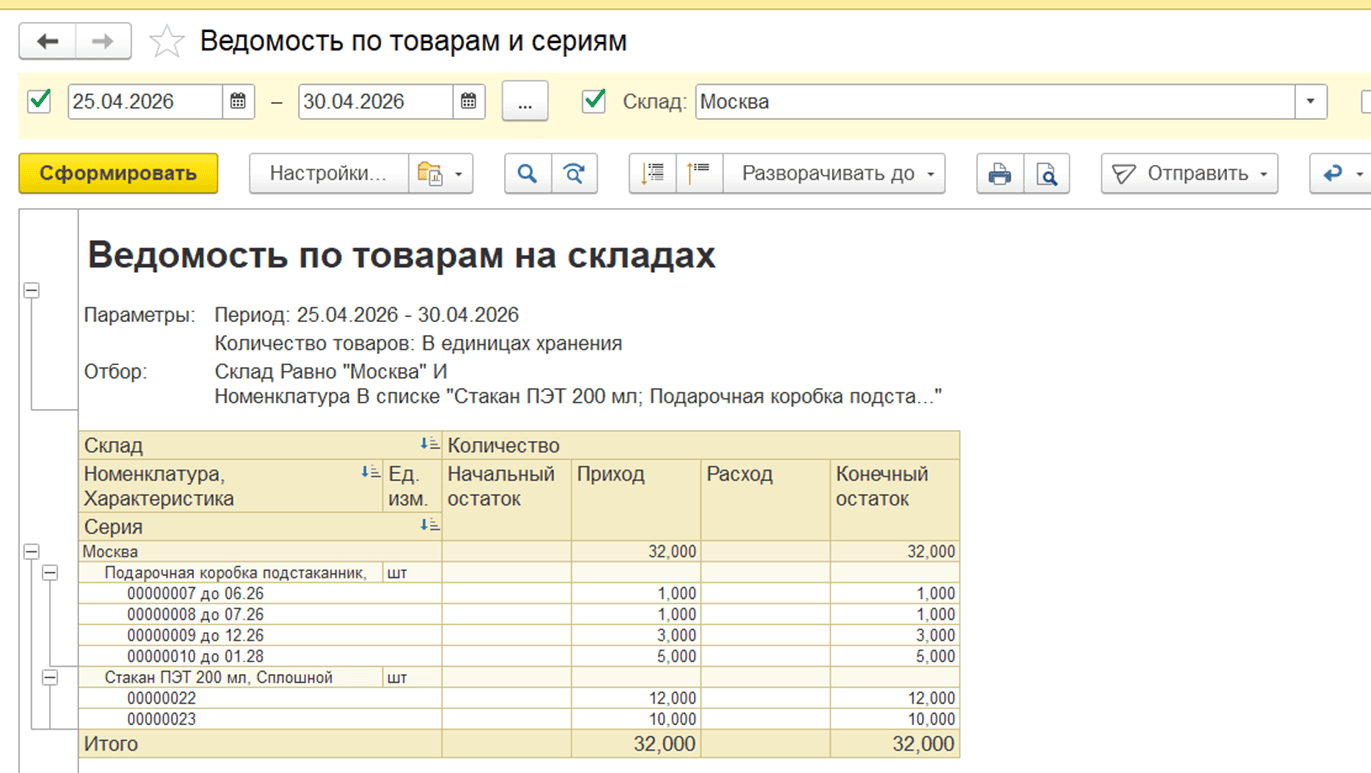The image size is (1371, 773).
Task: Open print preview icon
Action: coord(1046,174)
